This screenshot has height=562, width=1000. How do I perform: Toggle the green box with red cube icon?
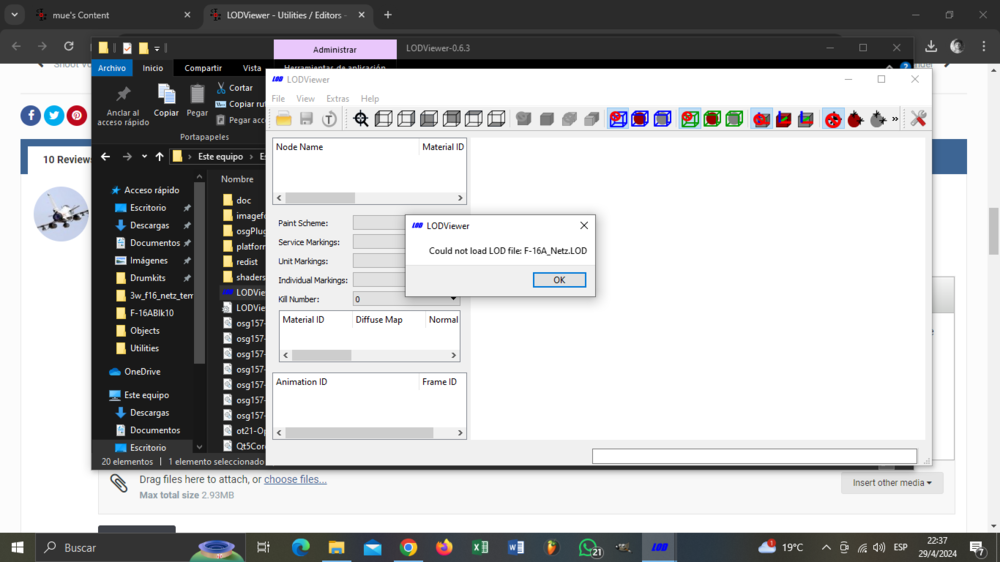tap(712, 119)
